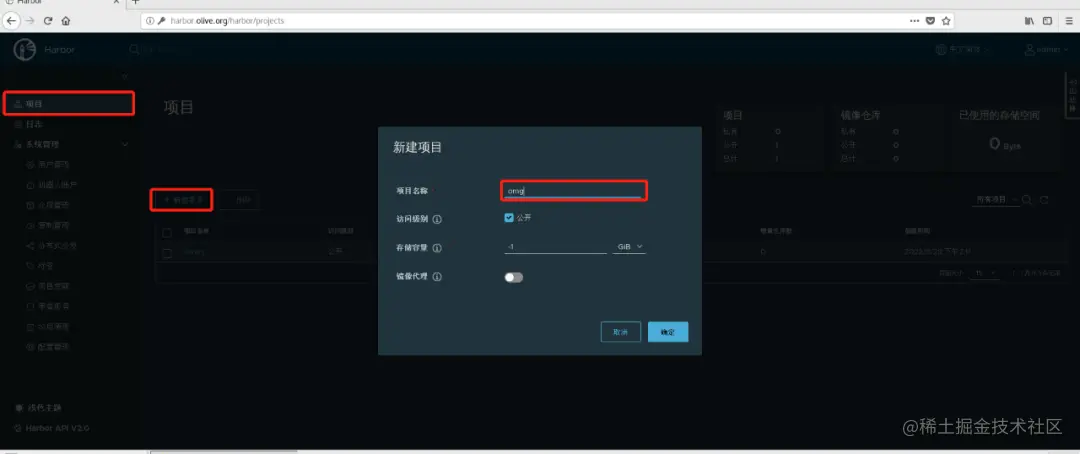Screen dimensions: 1080x454
Task: Open the library project link
Action: click(x=194, y=253)
